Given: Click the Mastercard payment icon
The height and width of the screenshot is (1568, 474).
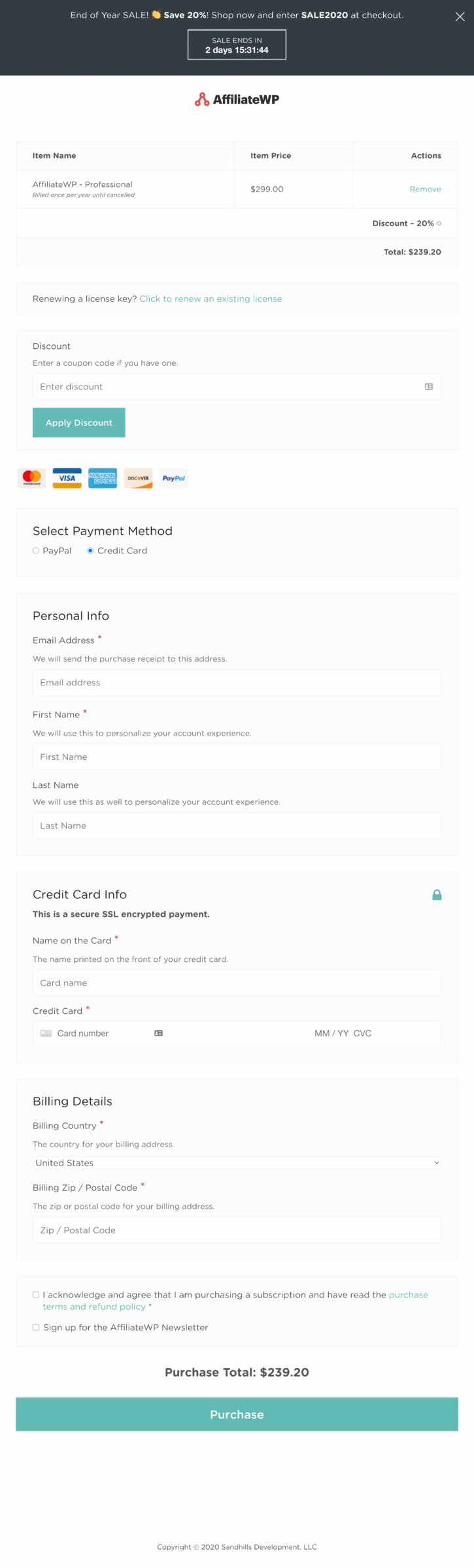Looking at the screenshot, I should coord(31,478).
